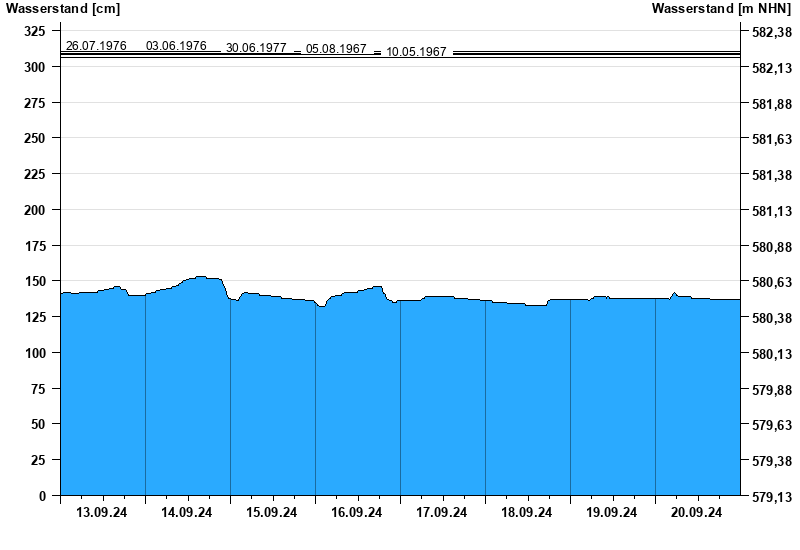Click the 26.07.1976 historic high-water label
Image resolution: width=800 pixels, height=550 pixels.
[96, 46]
